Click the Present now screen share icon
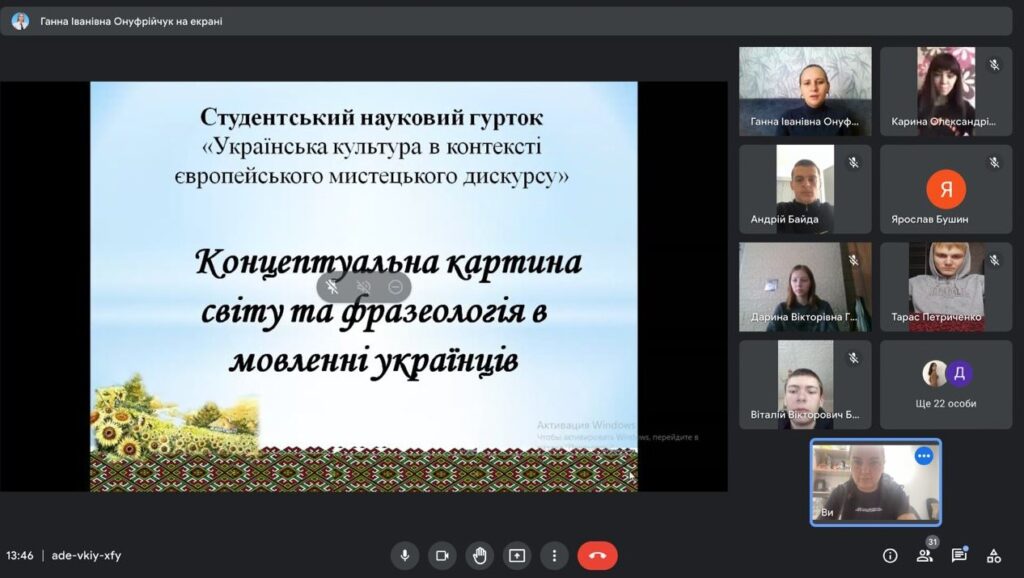Image resolution: width=1024 pixels, height=578 pixels. point(516,555)
